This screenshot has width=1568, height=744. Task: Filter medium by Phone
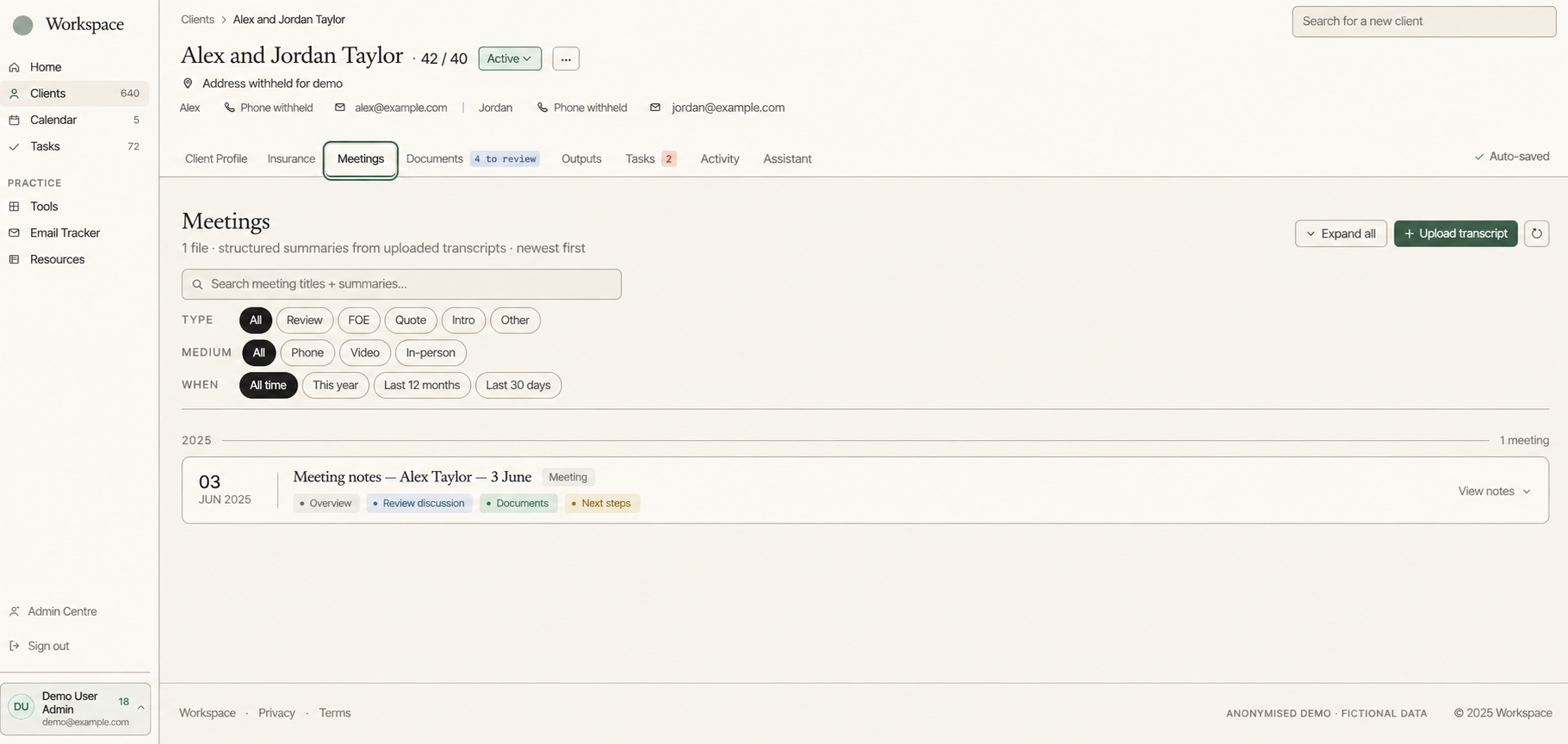307,353
